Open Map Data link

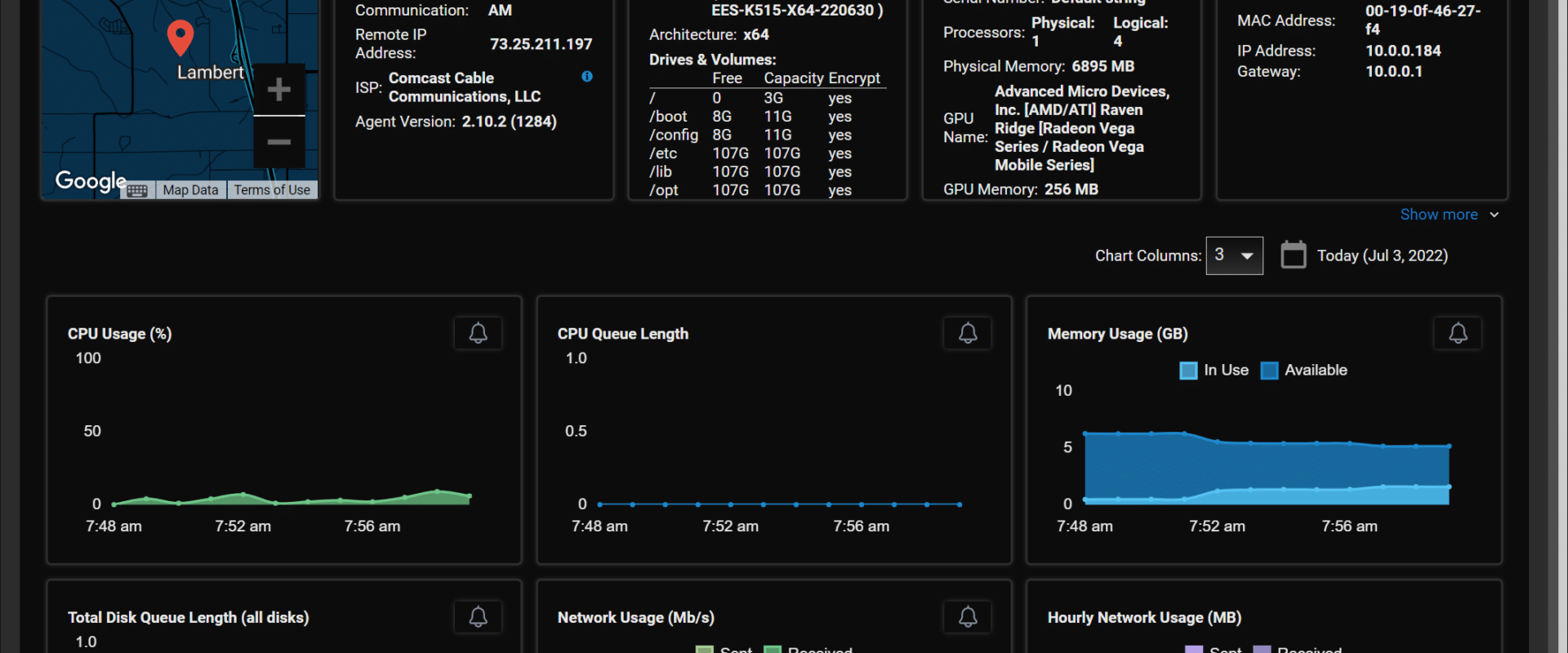coord(190,190)
